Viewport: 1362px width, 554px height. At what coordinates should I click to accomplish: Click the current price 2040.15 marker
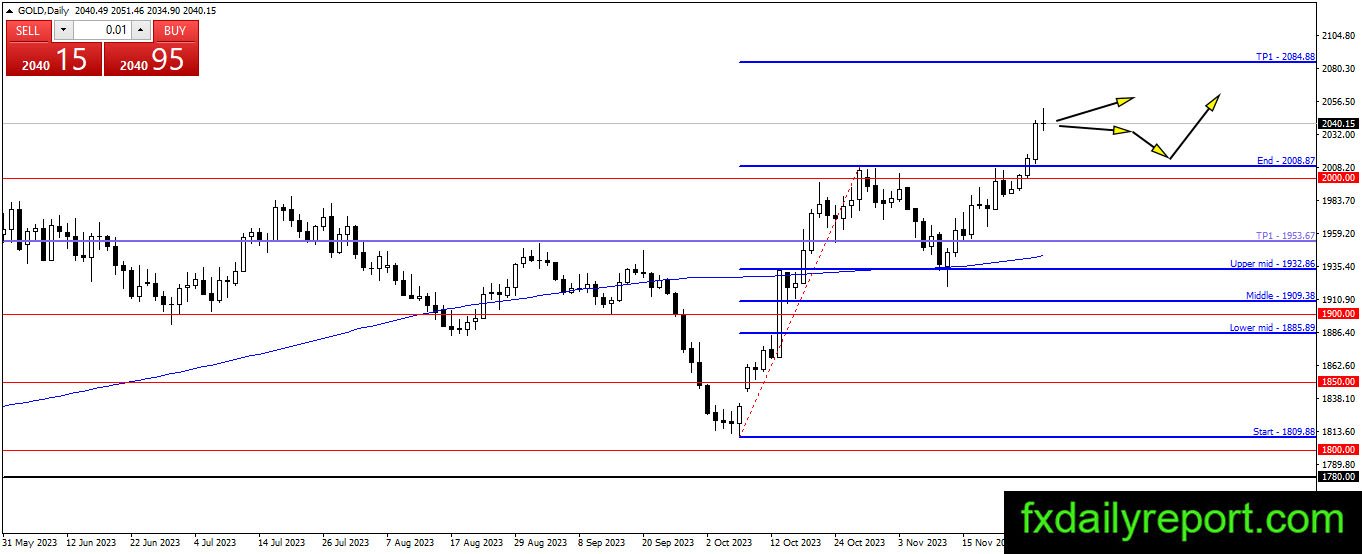pos(1338,123)
